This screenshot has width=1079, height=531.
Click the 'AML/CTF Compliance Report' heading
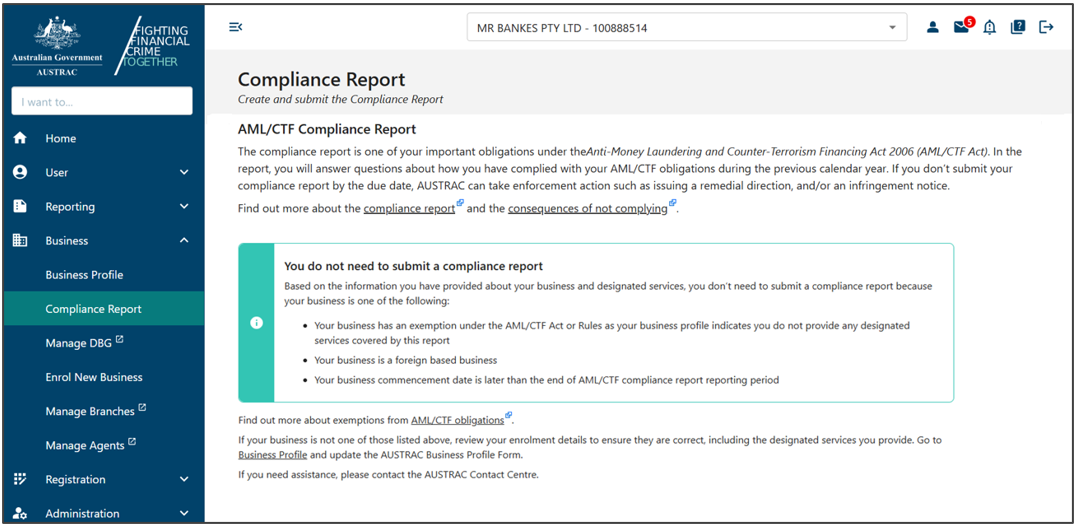[327, 129]
